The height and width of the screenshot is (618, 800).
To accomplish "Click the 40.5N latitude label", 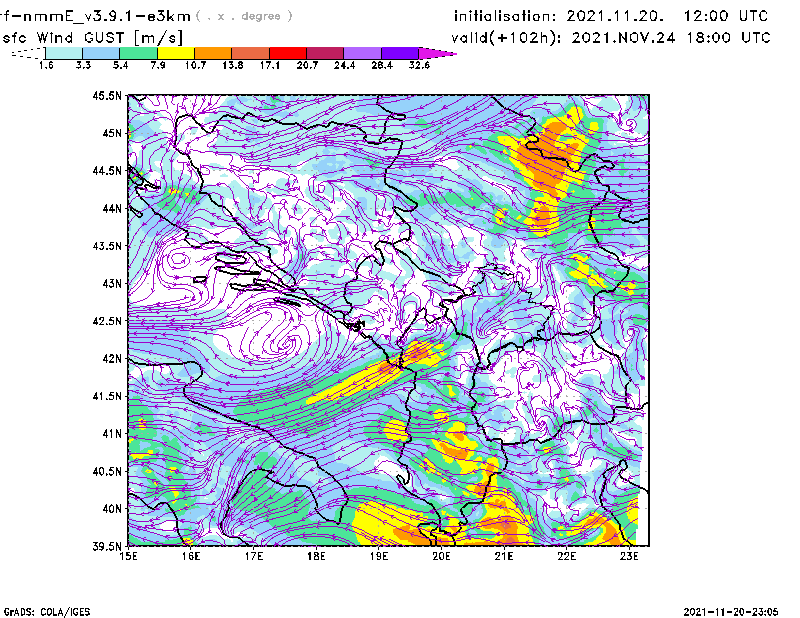I will coord(107,471).
